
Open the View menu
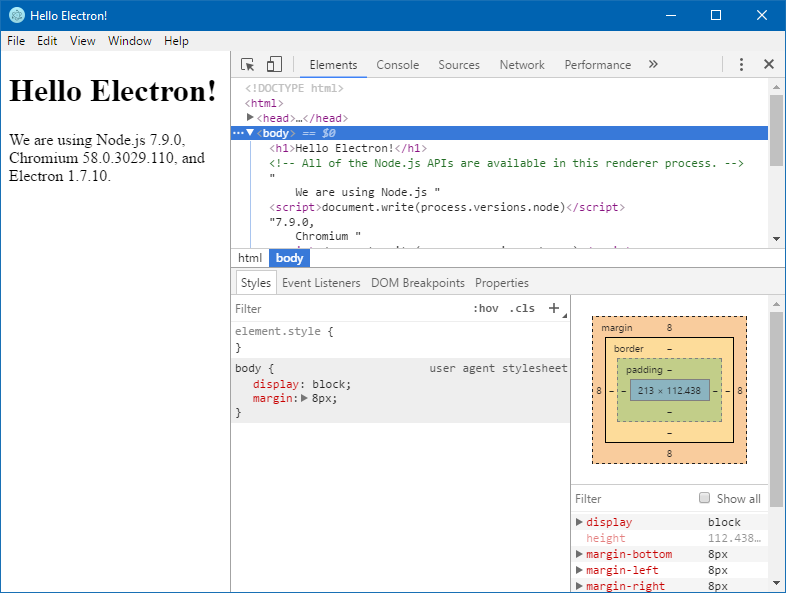pos(83,41)
